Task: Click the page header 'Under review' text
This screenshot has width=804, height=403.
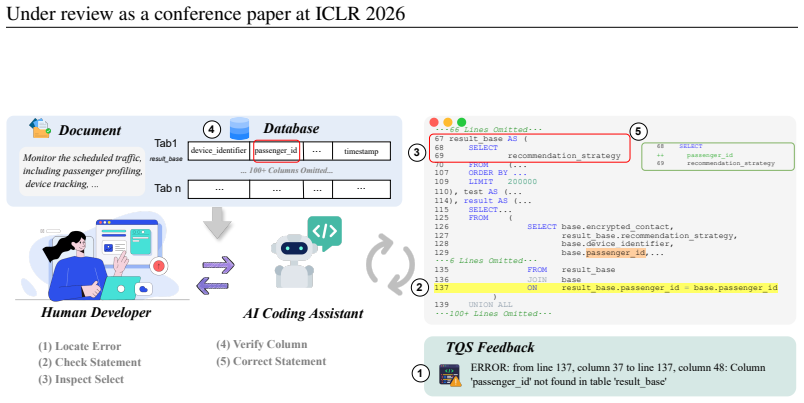Action: [x=206, y=13]
